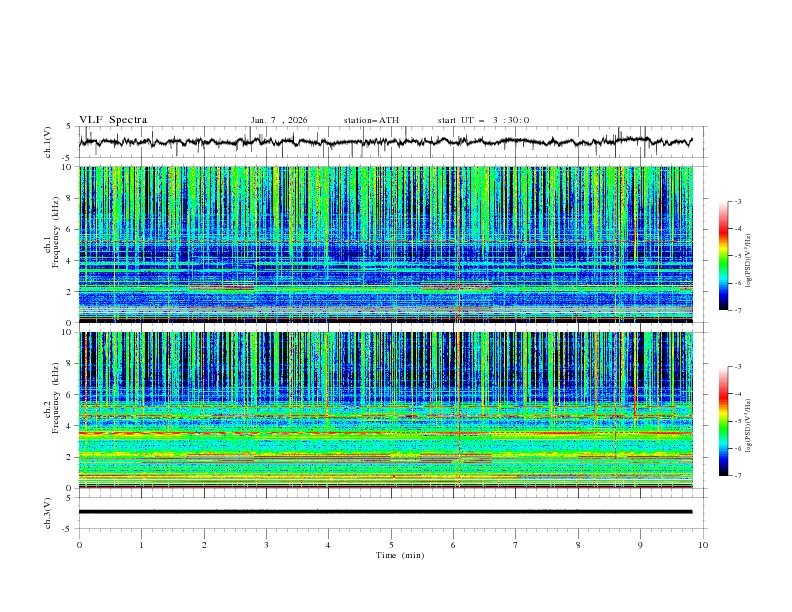Click inside the ch.2 spectrogram panel

(390, 410)
